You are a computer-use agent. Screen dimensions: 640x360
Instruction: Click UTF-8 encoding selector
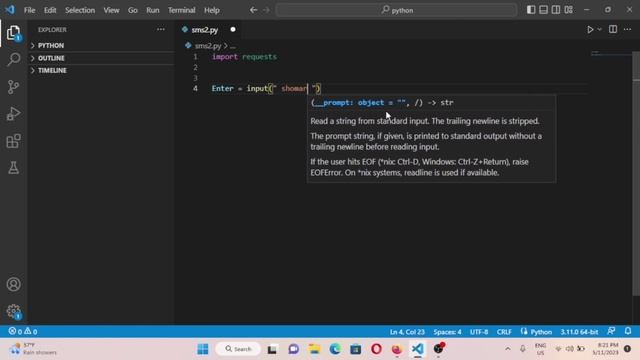click(479, 332)
